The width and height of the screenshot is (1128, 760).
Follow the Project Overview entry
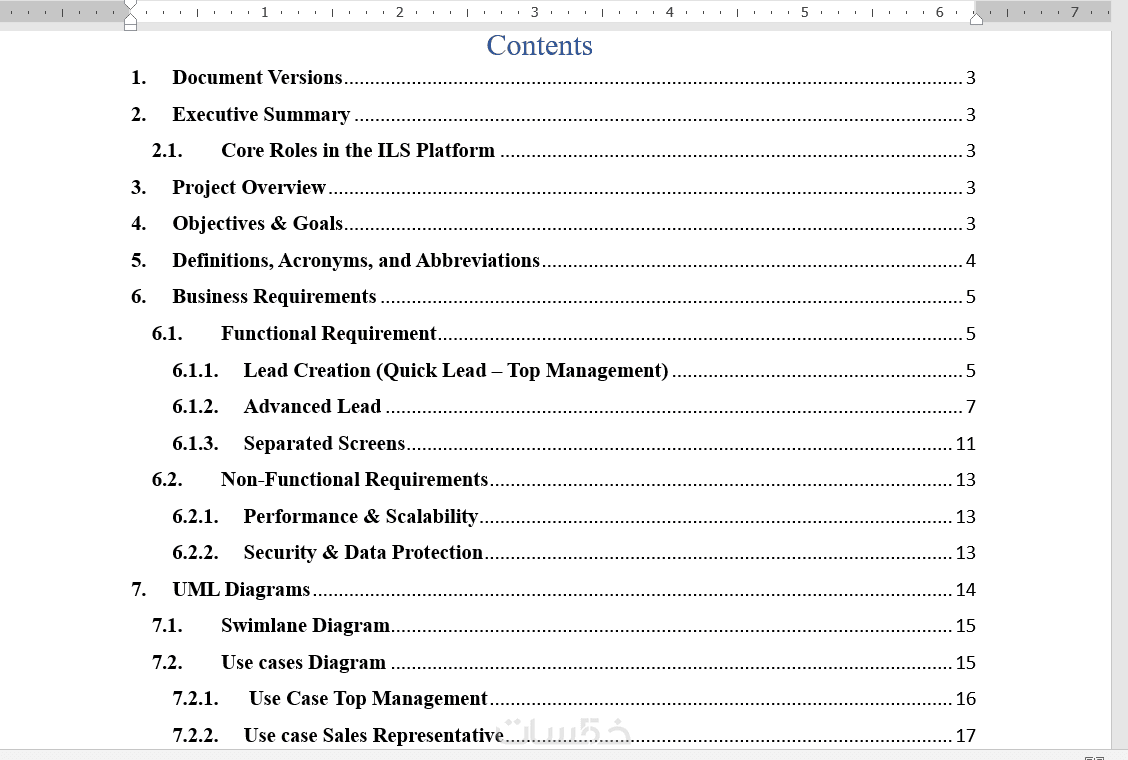click(552, 187)
